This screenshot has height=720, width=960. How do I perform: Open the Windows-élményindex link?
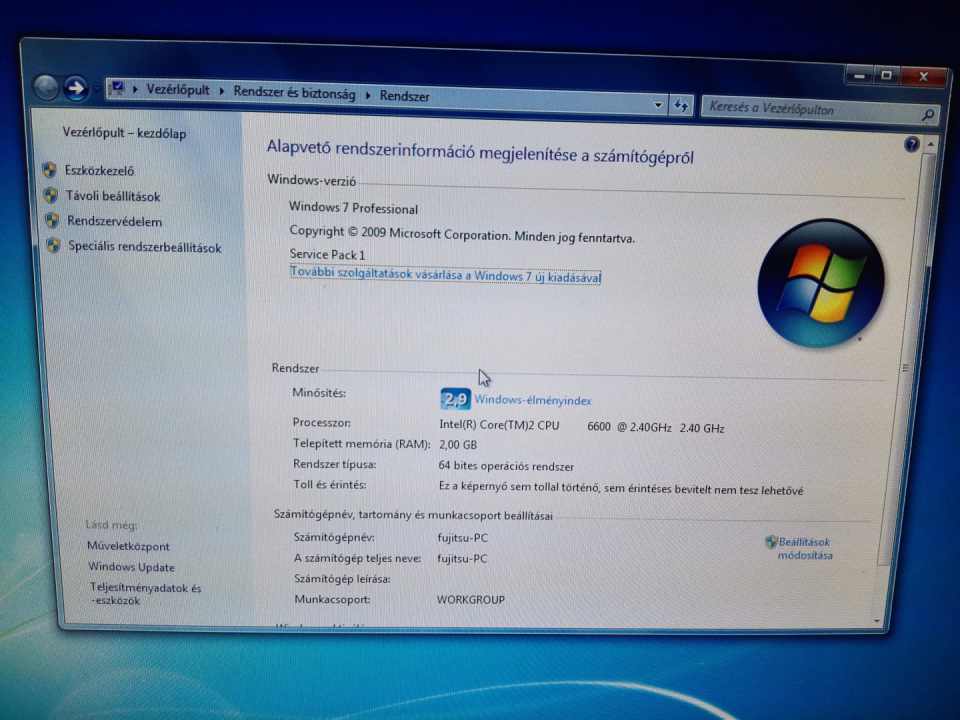(x=533, y=400)
